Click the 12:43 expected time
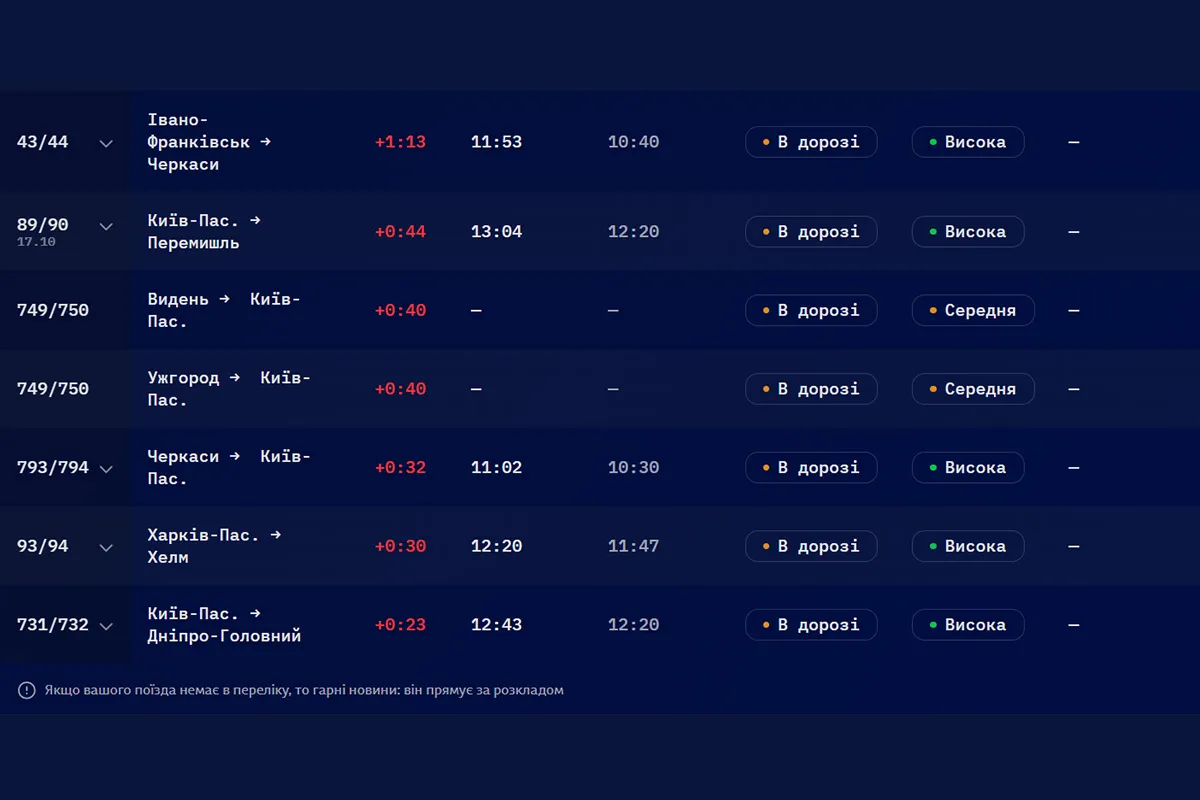 pos(497,625)
